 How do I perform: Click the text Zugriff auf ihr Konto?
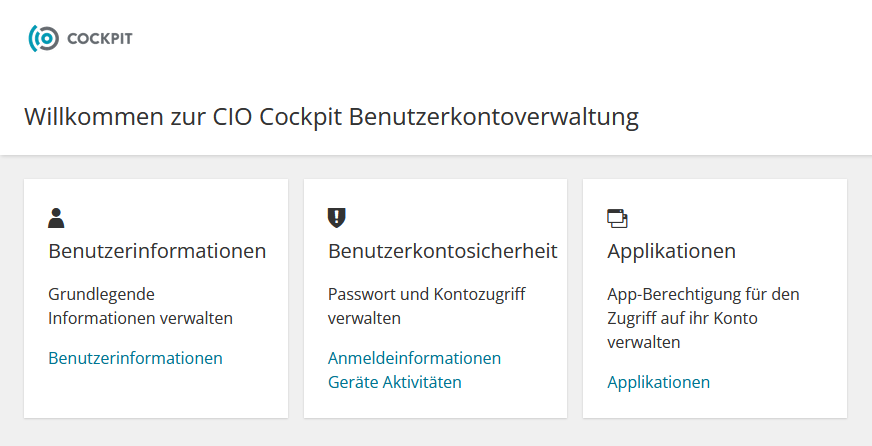click(682, 318)
